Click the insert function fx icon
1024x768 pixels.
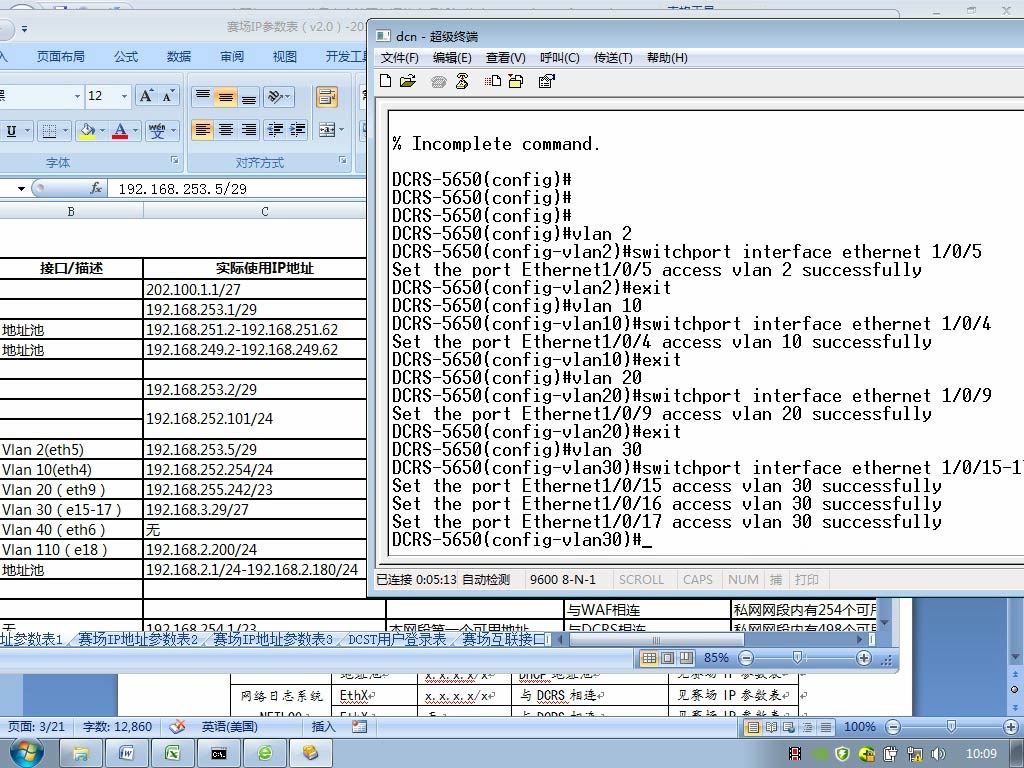pyautogui.click(x=96, y=188)
